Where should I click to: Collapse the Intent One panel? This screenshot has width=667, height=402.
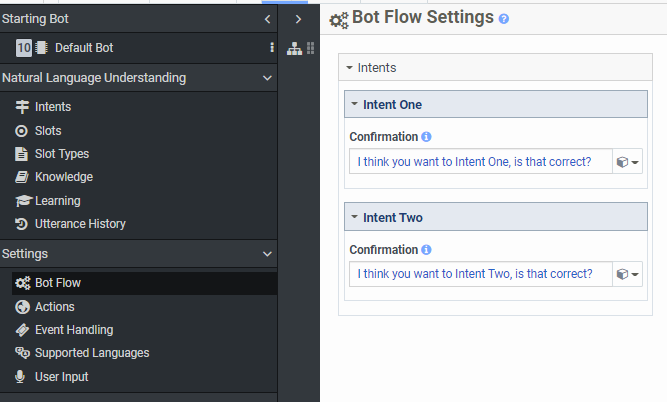[x=353, y=105]
